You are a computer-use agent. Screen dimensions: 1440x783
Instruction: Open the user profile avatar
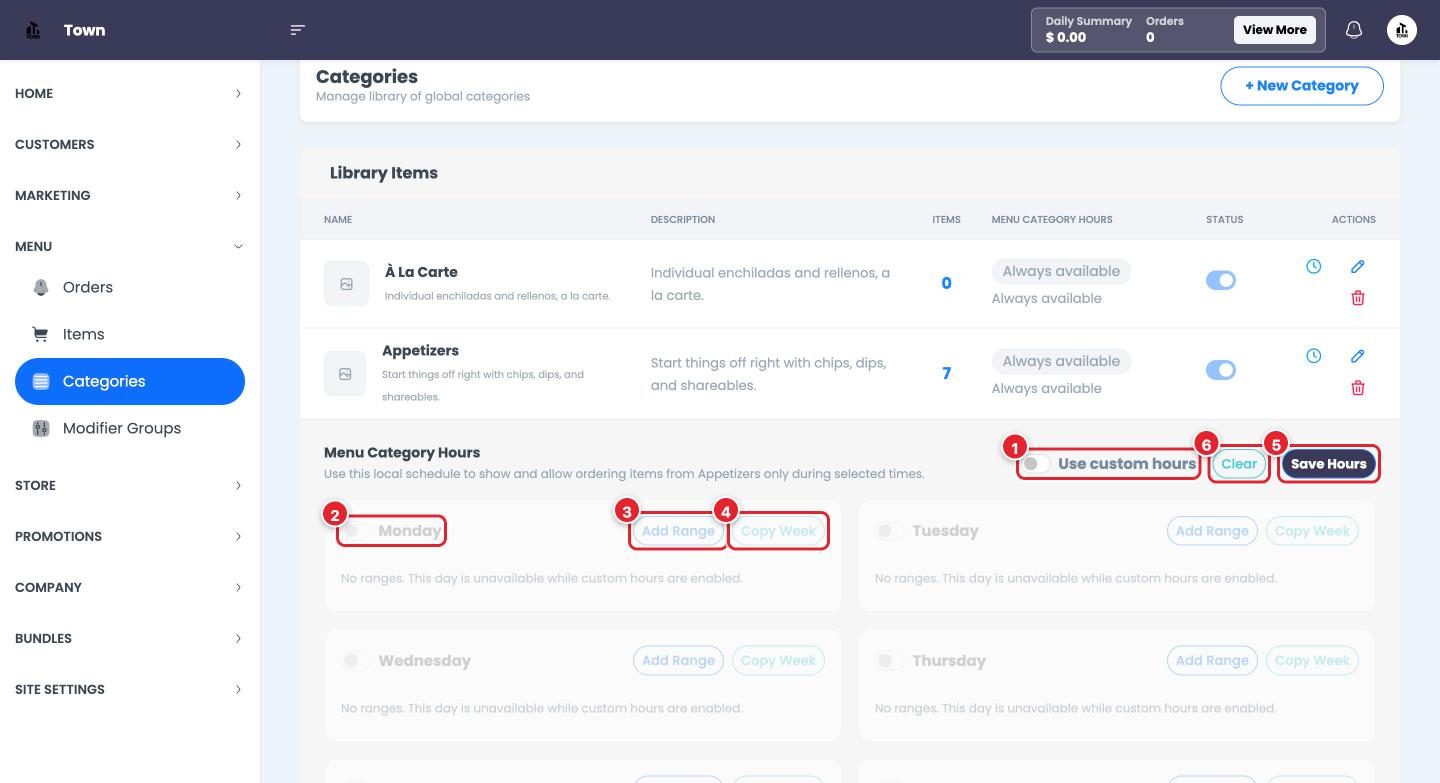click(1402, 30)
